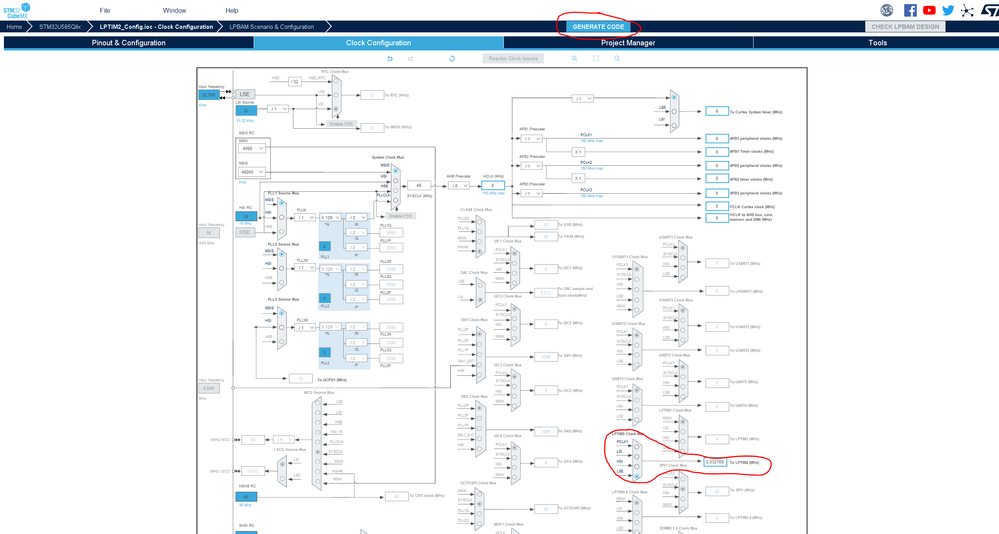This screenshot has height=534, width=999.
Task: Open the AHB Prescaler dropdown
Action: click(458, 185)
